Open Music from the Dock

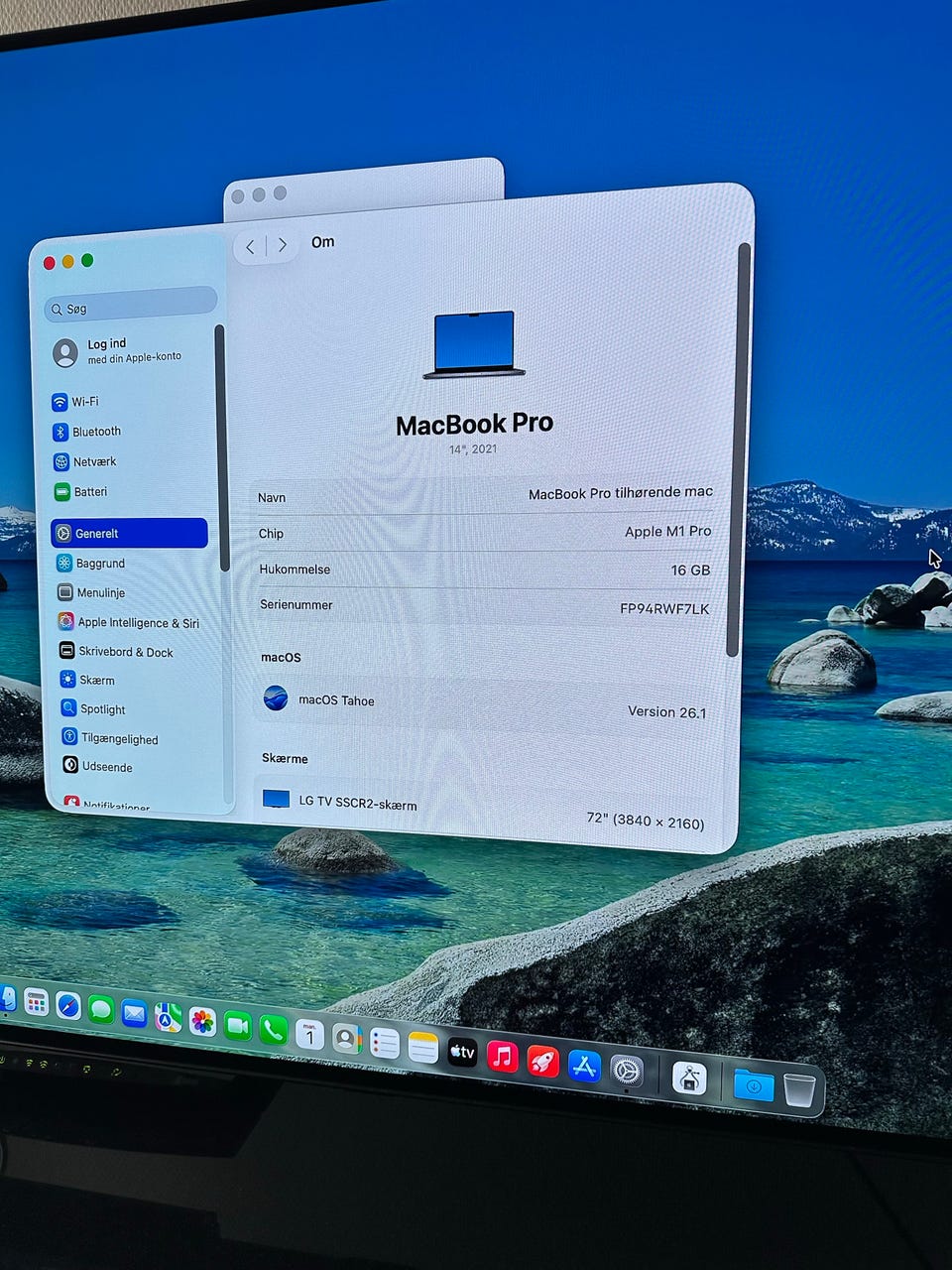502,1057
